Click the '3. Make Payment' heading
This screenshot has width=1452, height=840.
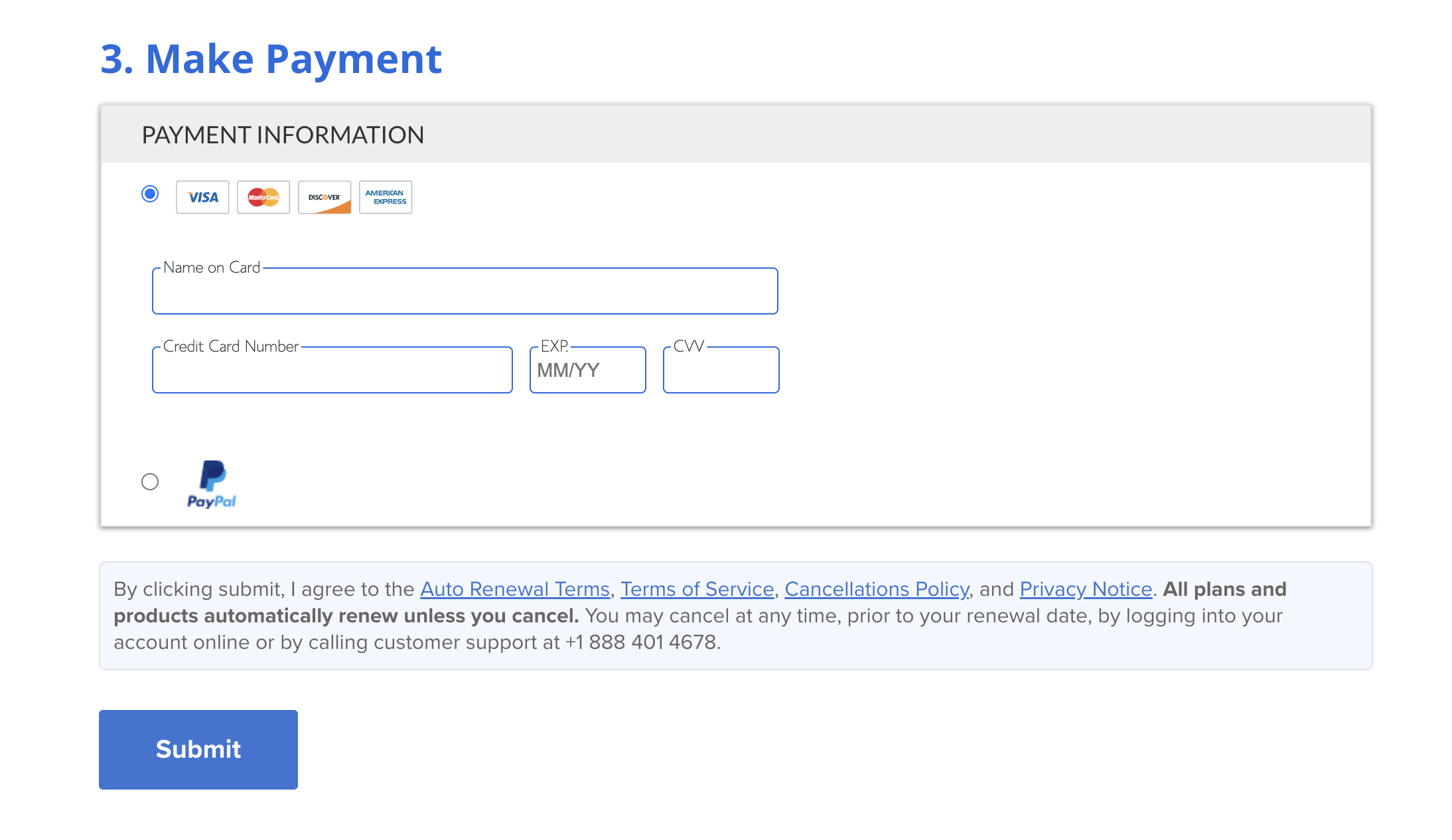click(x=271, y=59)
